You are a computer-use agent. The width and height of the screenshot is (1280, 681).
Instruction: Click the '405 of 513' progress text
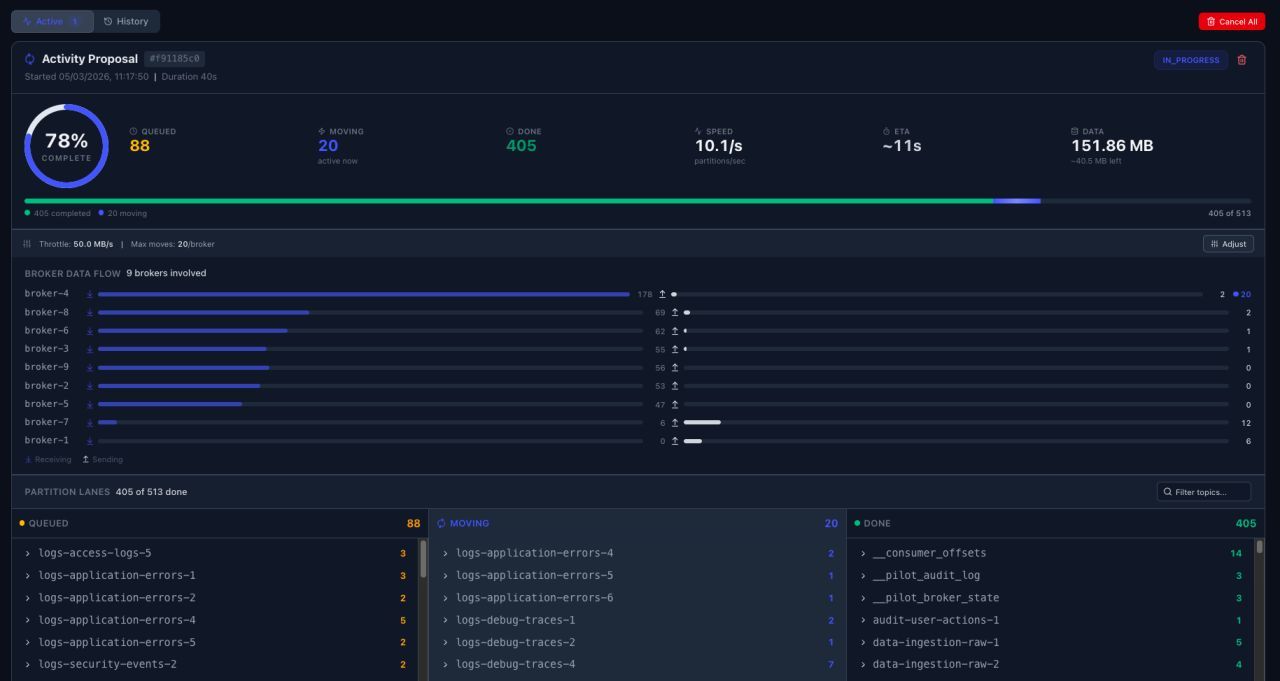1229,213
